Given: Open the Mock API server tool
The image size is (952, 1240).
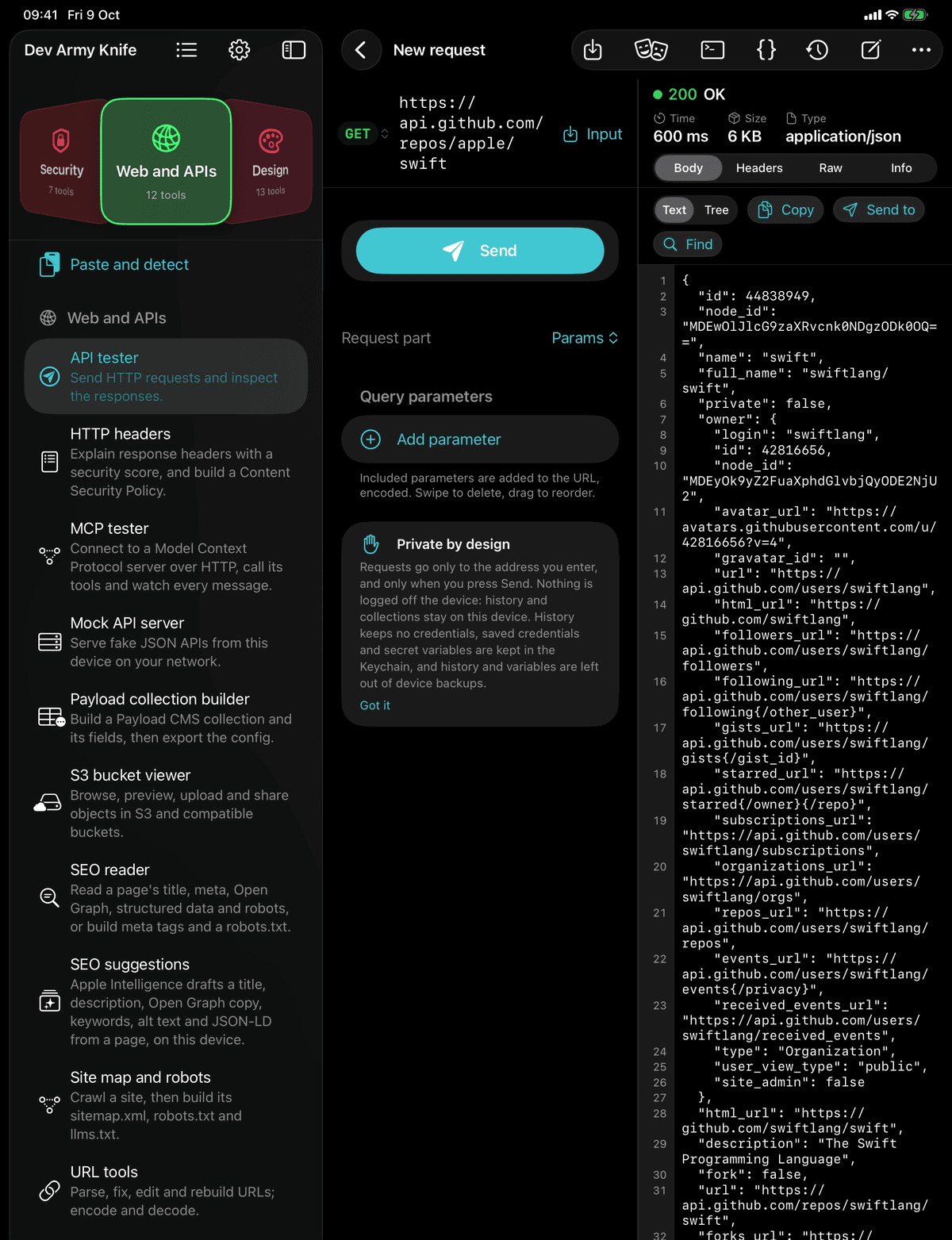Looking at the screenshot, I should point(166,641).
